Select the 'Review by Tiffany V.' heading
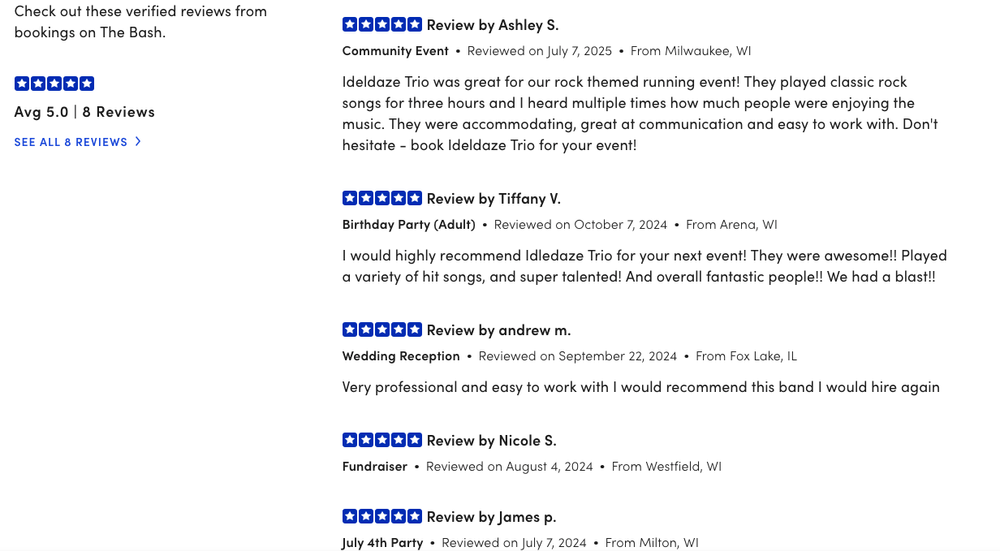 [x=493, y=198]
